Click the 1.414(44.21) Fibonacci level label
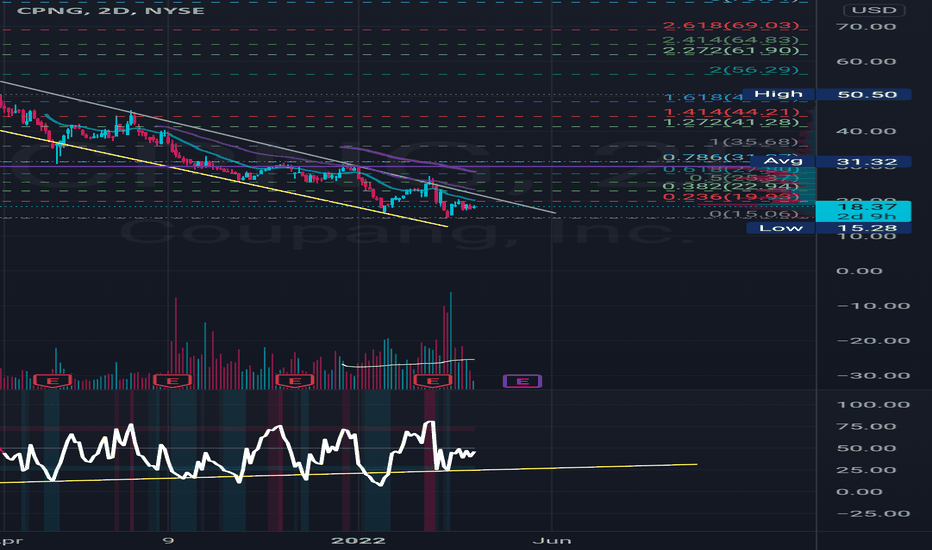Screen dimensions: 932x550 click(731, 112)
